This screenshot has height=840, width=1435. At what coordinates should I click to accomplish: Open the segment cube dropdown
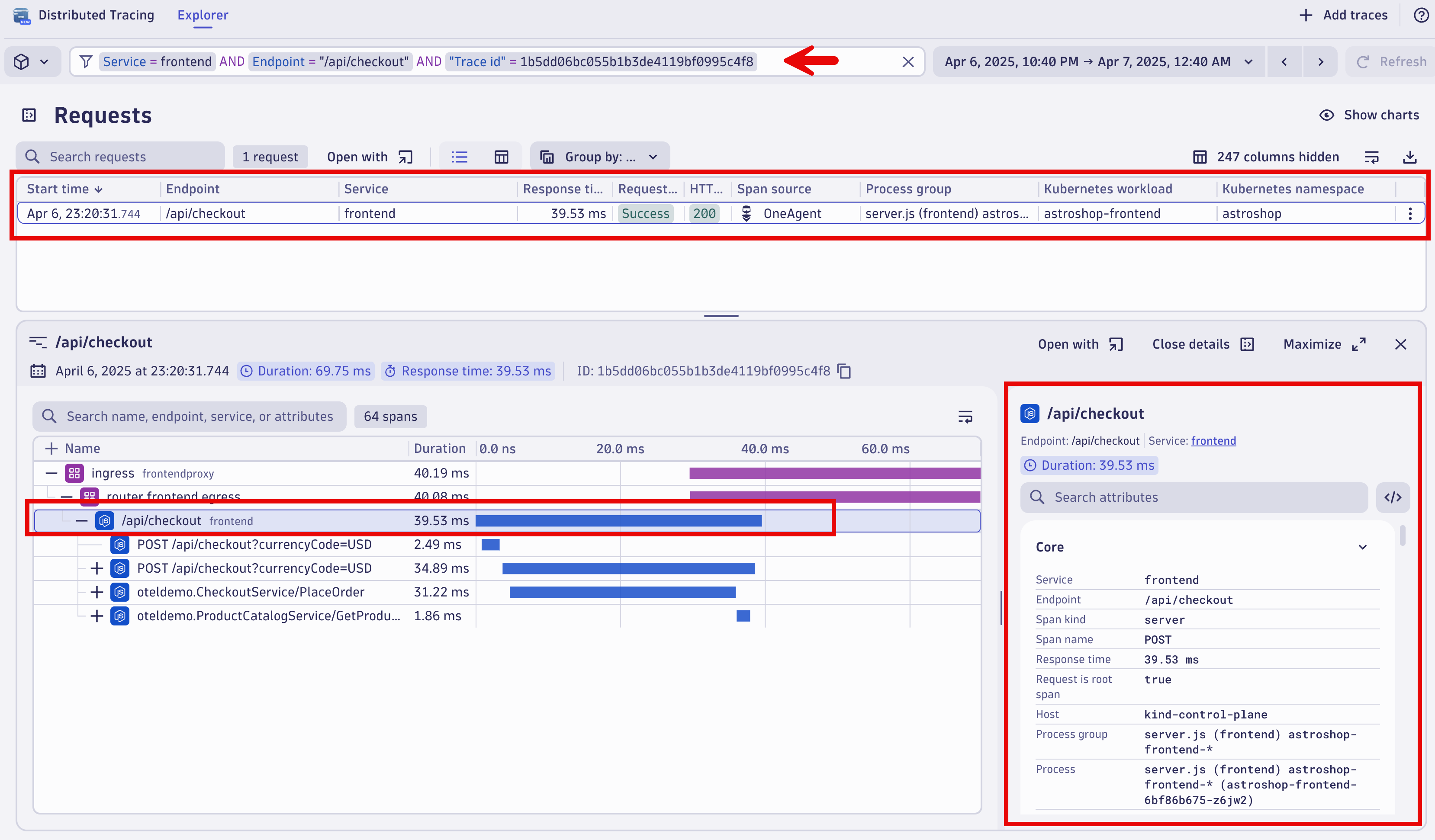pyautogui.click(x=32, y=61)
